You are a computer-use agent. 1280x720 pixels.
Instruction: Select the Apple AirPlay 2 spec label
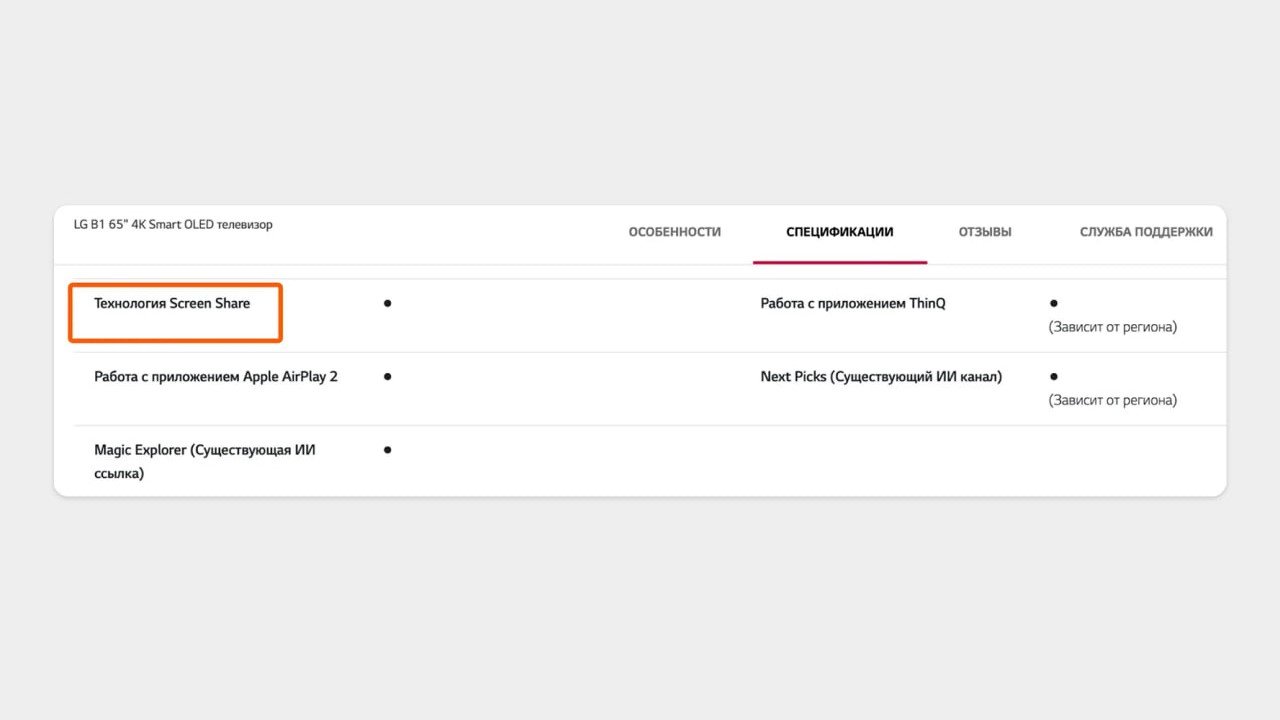point(216,377)
